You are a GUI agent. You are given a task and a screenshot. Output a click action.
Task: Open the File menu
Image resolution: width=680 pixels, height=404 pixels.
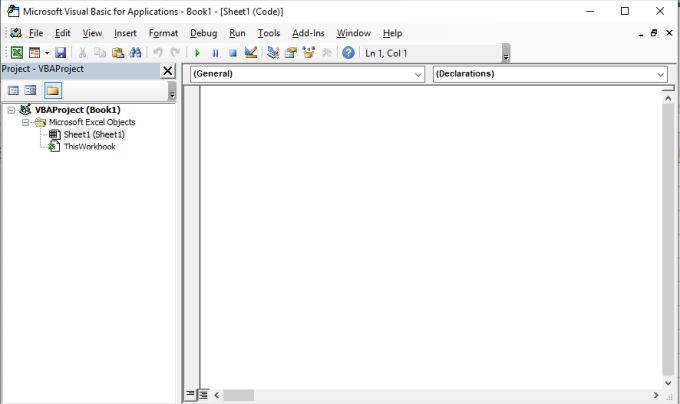(36, 33)
